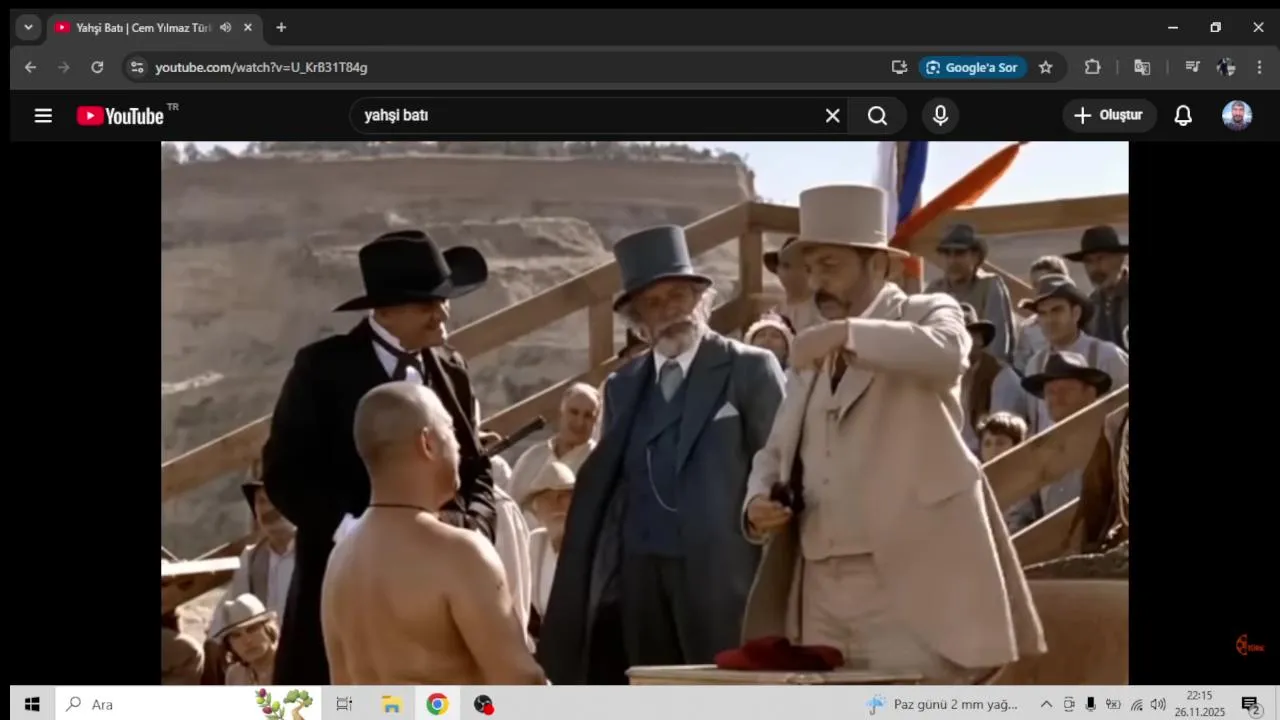Viewport: 1280px width, 720px height.
Task: Click the Google'a Sor lens button
Action: [x=972, y=67]
